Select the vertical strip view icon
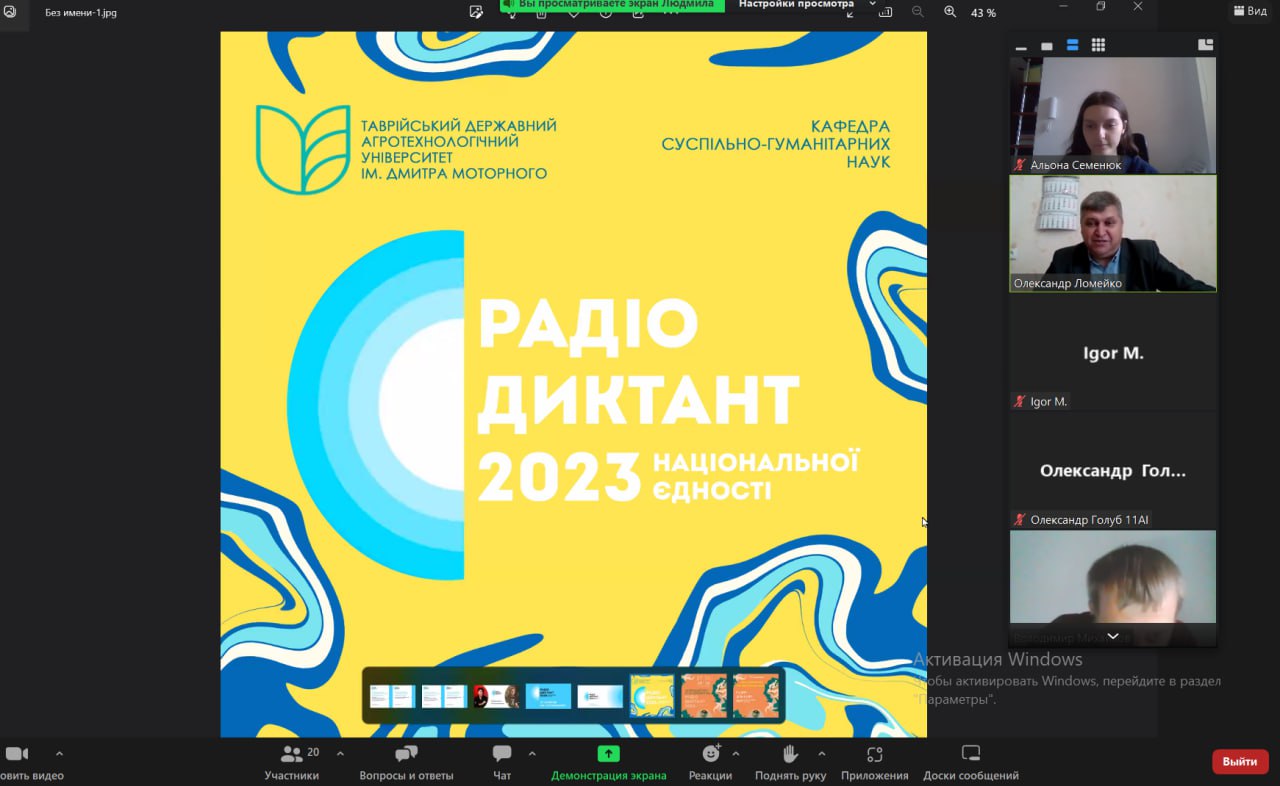 point(1073,45)
